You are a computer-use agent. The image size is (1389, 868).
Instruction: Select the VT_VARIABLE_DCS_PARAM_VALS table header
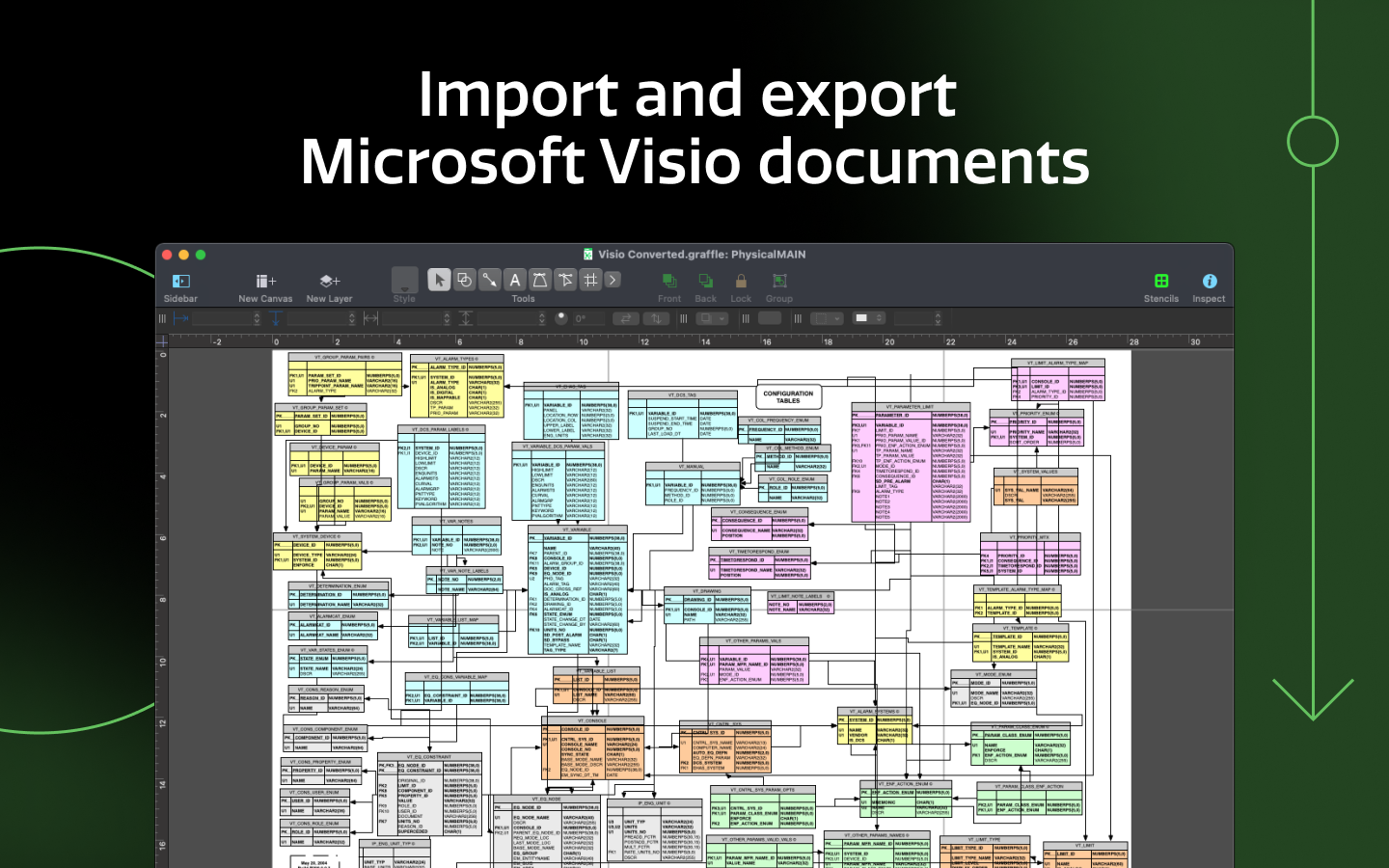(558, 447)
